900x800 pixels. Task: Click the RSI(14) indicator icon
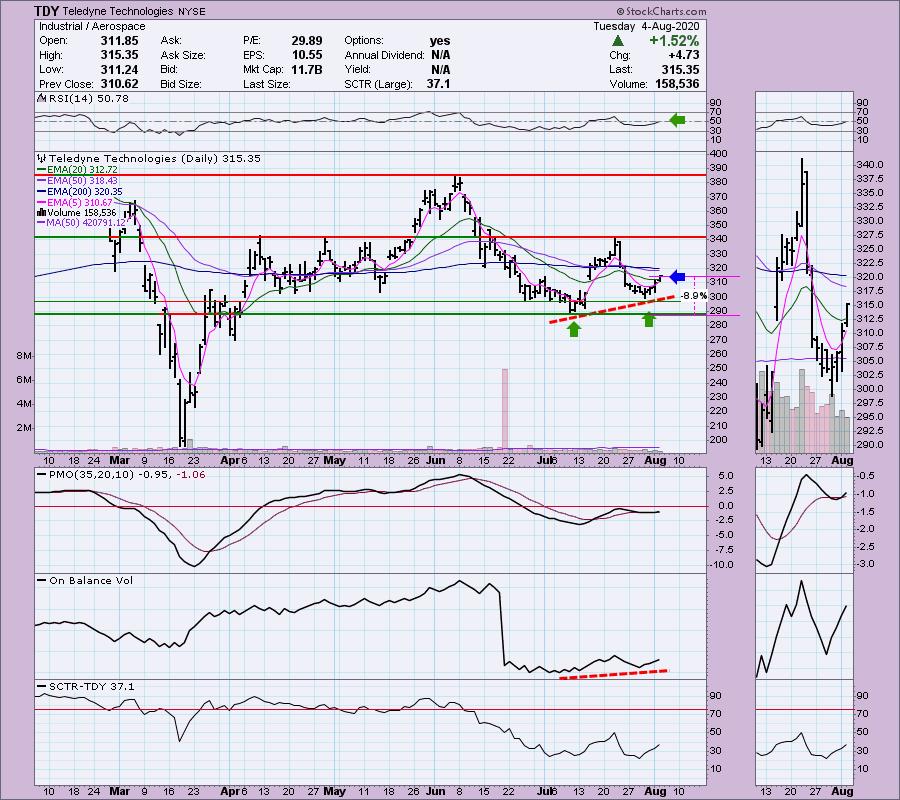point(39,98)
